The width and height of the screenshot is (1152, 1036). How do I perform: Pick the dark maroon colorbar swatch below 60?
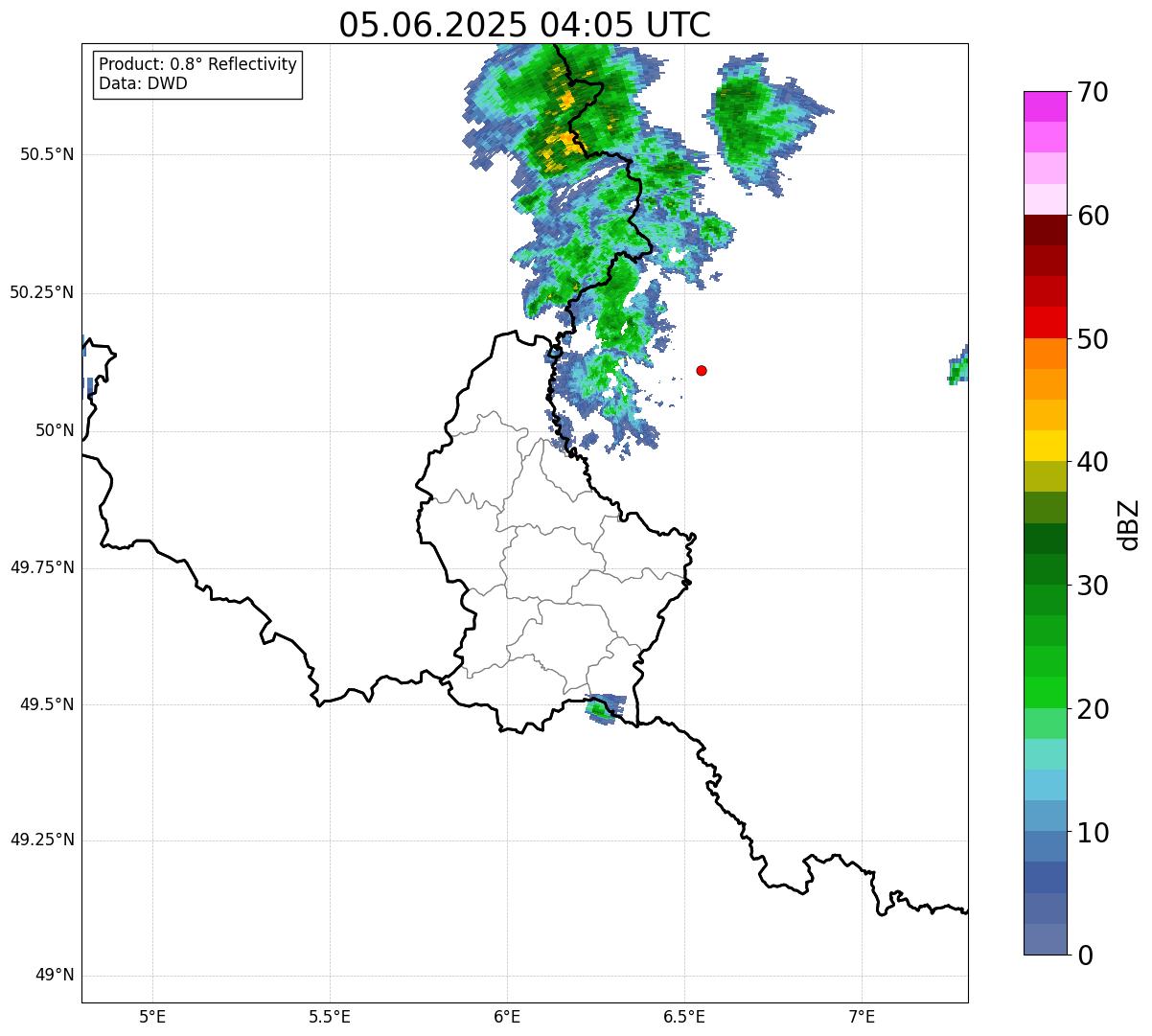(x=1046, y=230)
